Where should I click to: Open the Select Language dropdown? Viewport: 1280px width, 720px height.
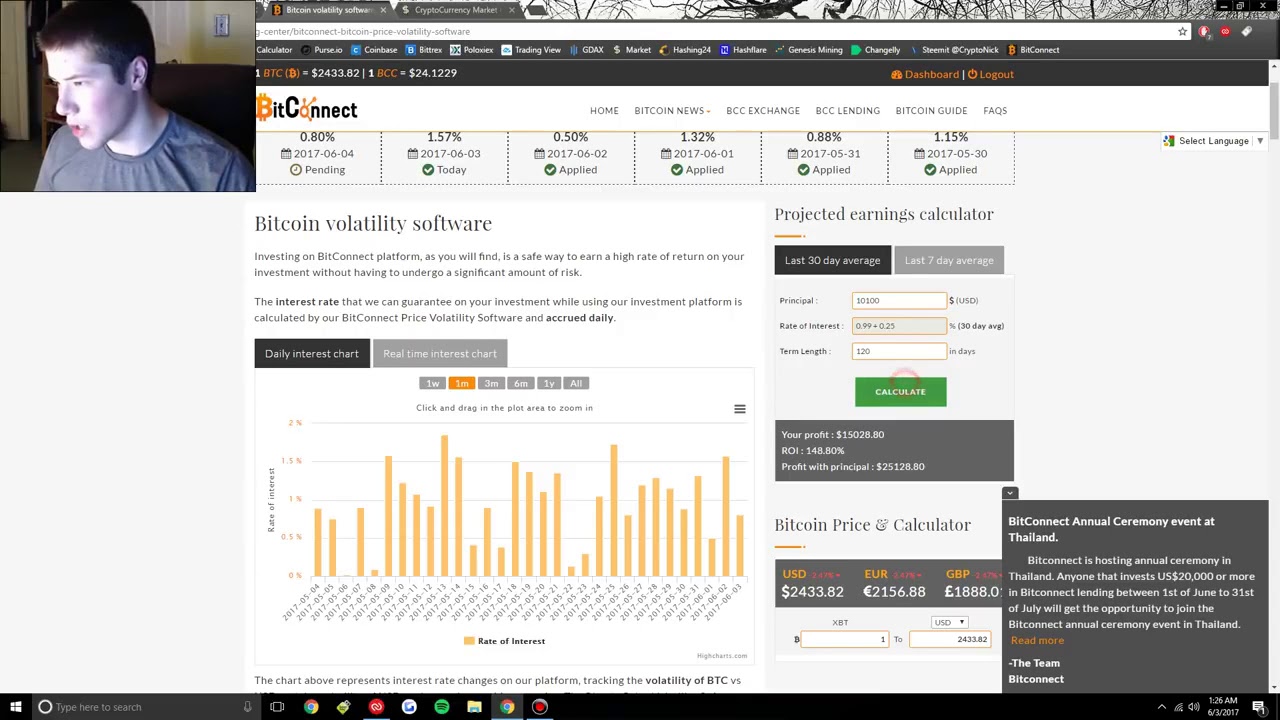tap(1214, 141)
